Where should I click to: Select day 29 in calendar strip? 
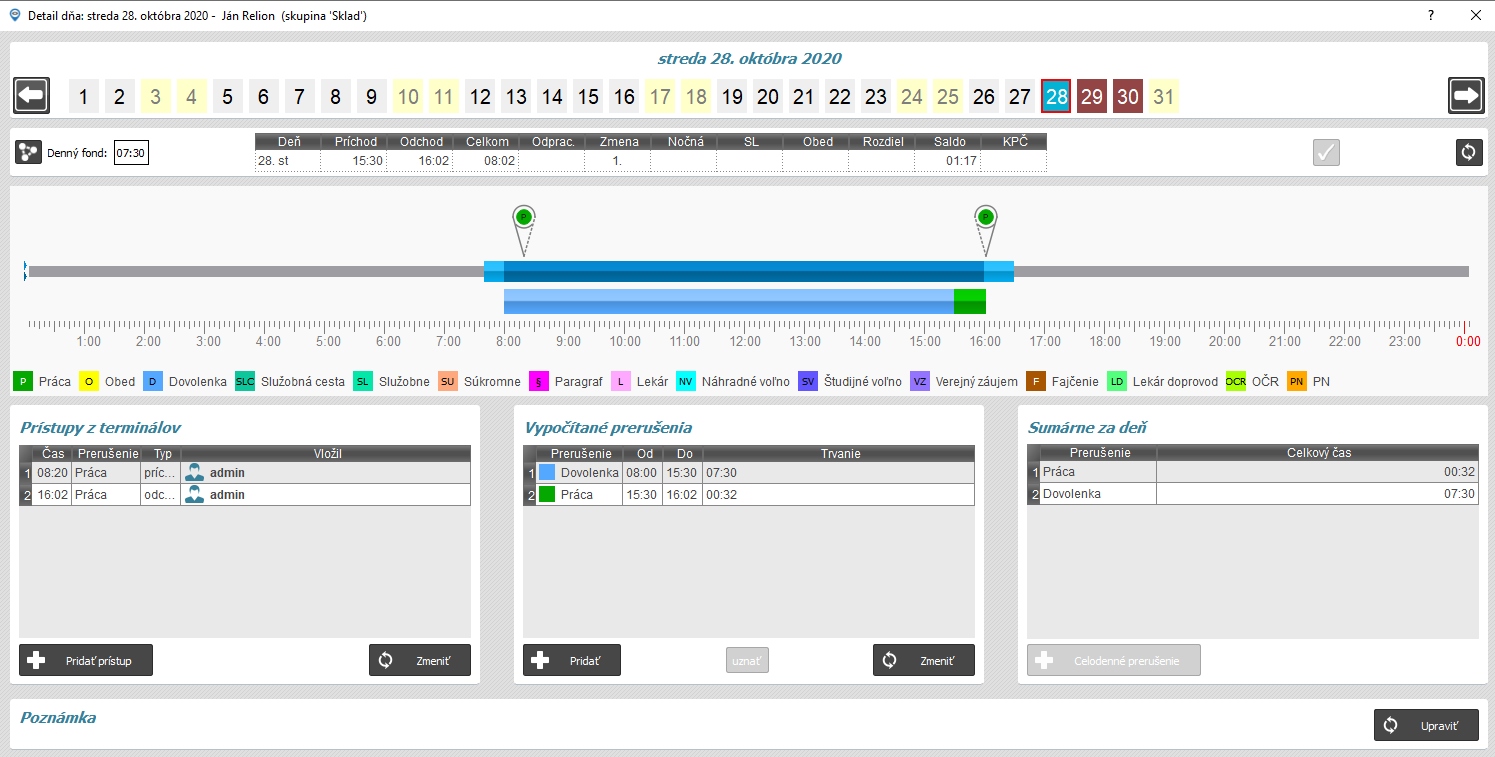coord(1092,97)
